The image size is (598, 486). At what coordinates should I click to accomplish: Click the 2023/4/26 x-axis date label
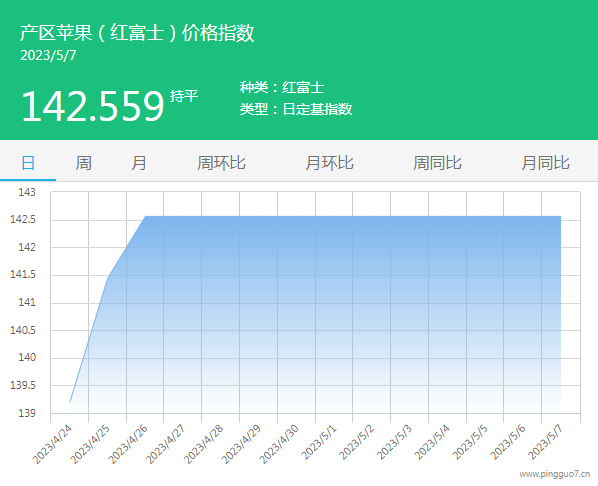tap(127, 444)
